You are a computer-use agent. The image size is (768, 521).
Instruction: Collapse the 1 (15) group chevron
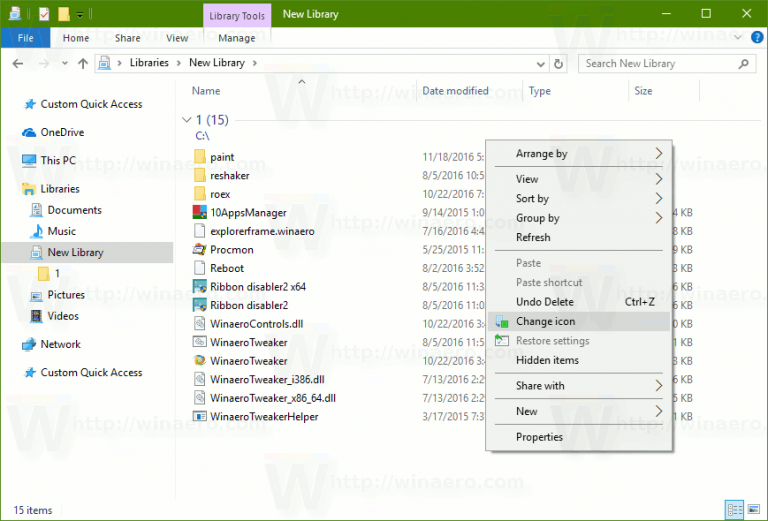(186, 119)
